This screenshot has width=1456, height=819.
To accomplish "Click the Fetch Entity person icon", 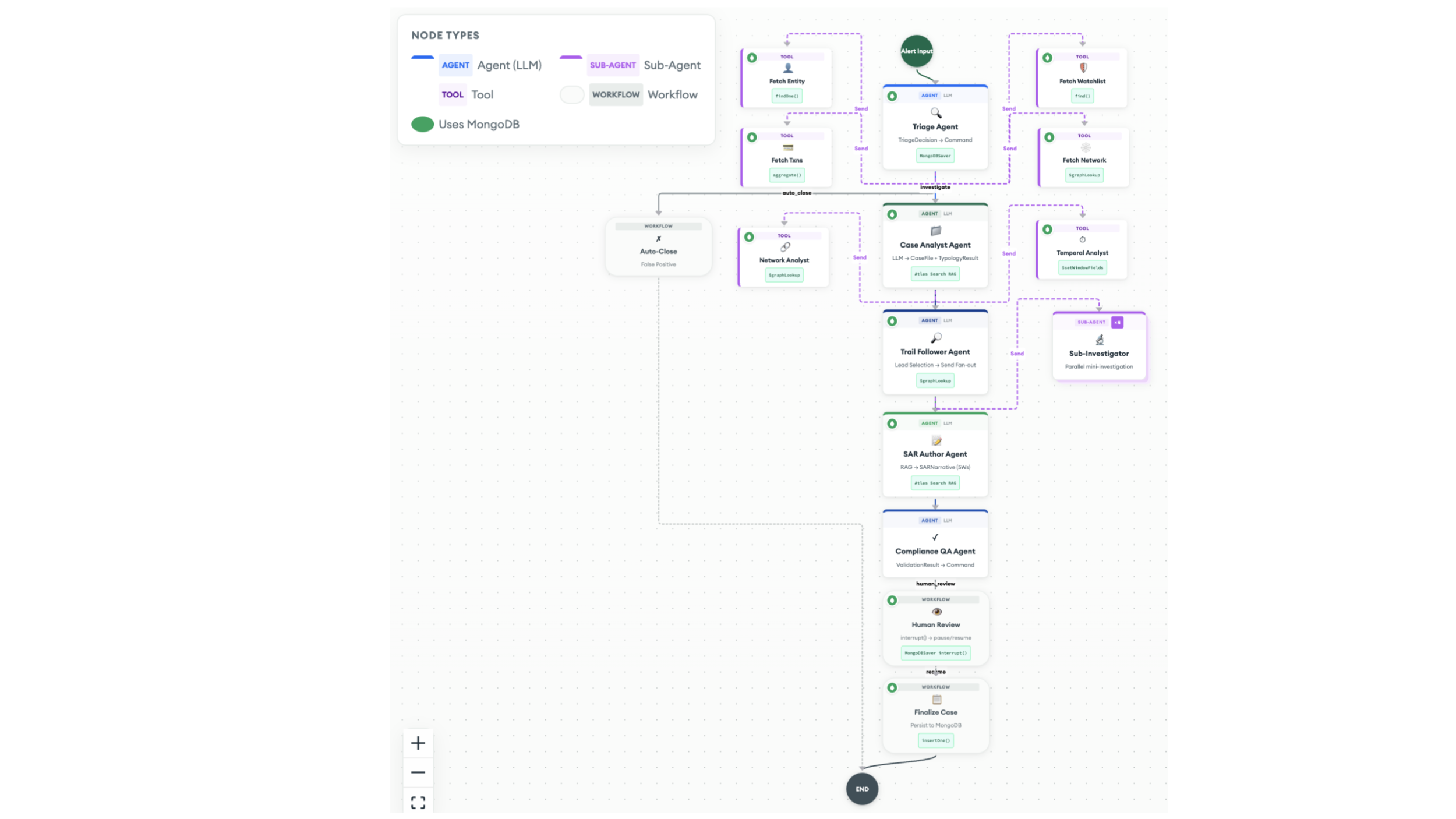I will (787, 68).
